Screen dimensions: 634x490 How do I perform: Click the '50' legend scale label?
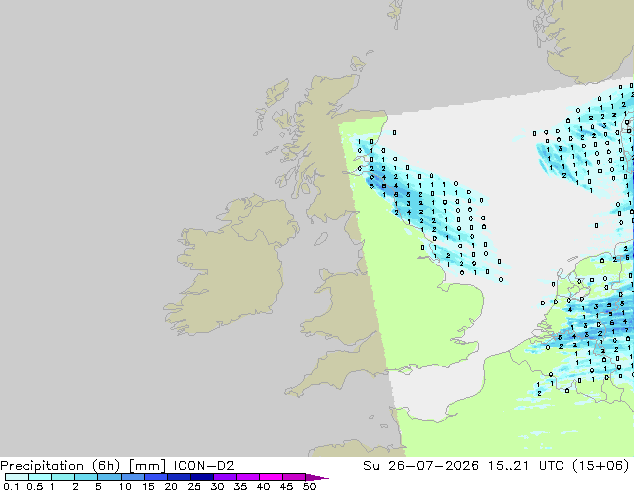point(309,486)
